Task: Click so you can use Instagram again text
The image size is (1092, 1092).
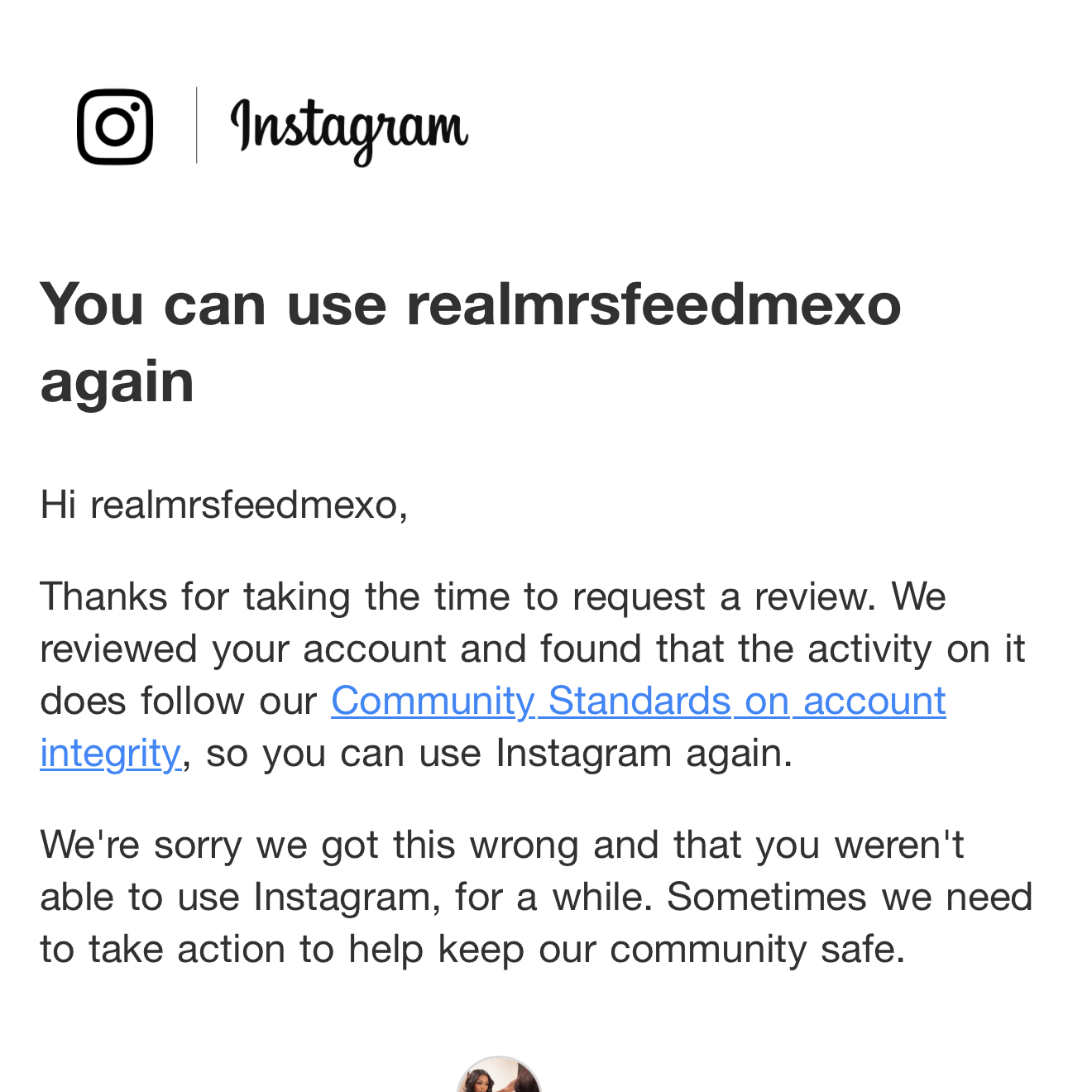Action: tap(499, 754)
